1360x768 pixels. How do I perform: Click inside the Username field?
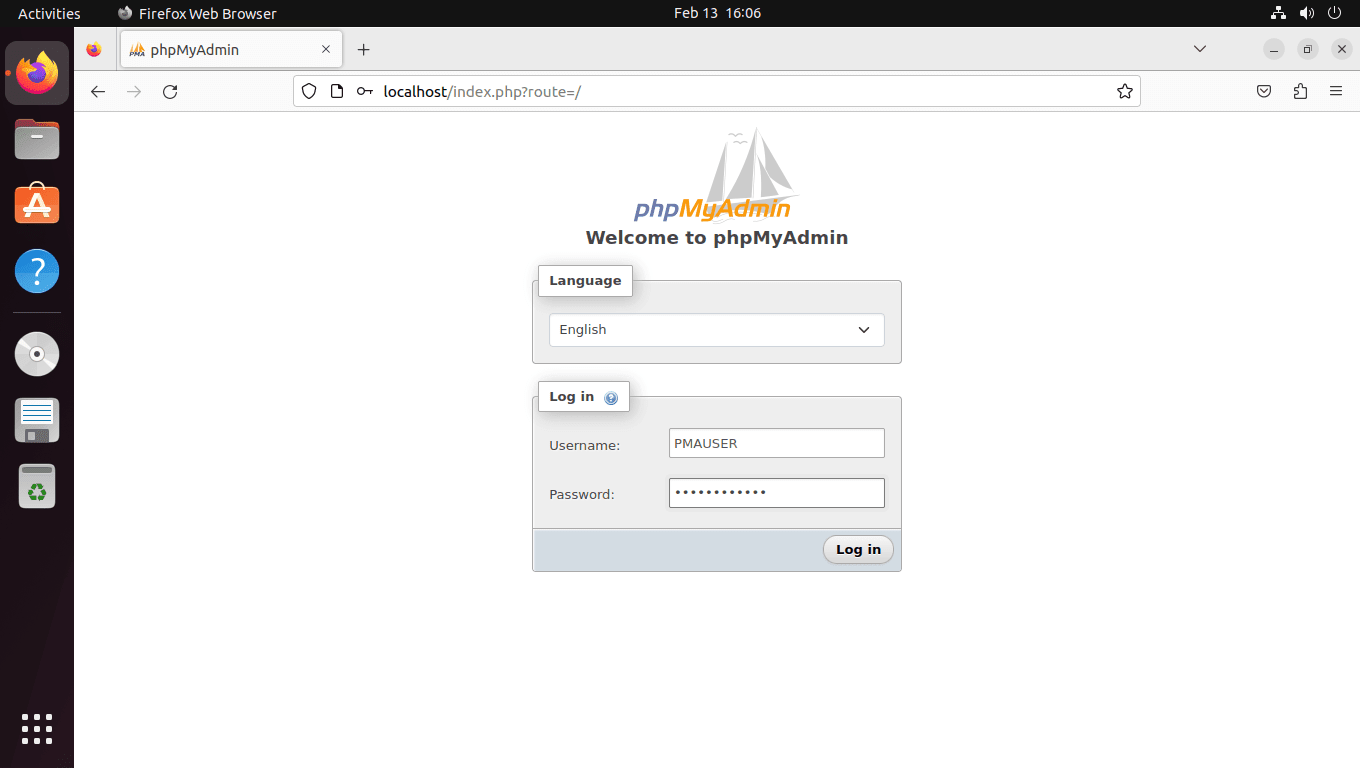(776, 443)
